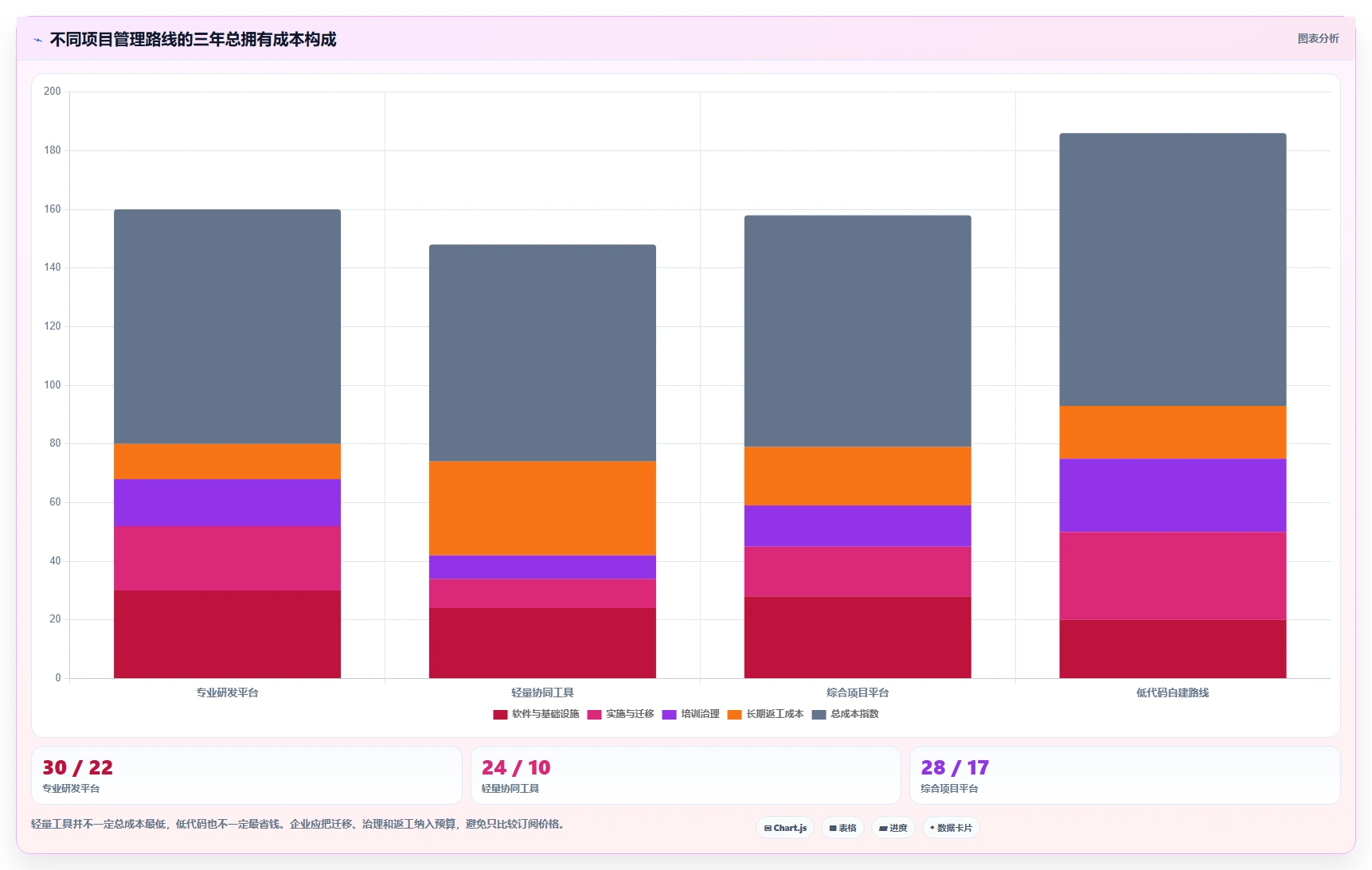Click the footer note starting with 轻量工具并不一定总成本最低
Image resolution: width=1372 pixels, height=870 pixels.
tap(298, 824)
